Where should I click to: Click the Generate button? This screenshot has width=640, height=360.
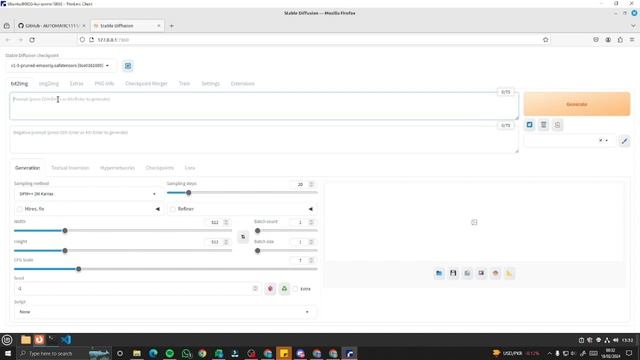pyautogui.click(x=577, y=104)
